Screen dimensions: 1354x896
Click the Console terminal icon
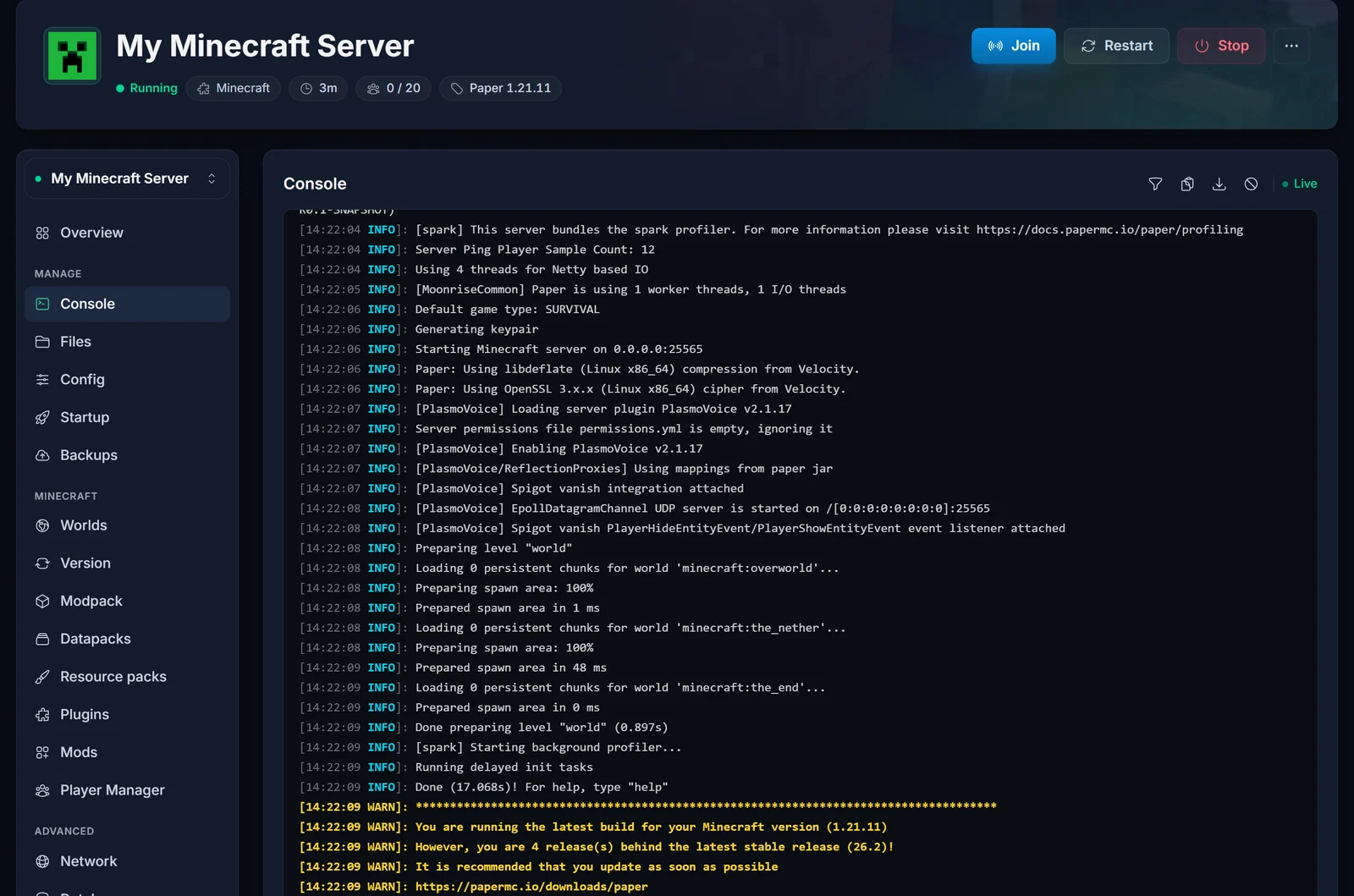click(x=42, y=304)
